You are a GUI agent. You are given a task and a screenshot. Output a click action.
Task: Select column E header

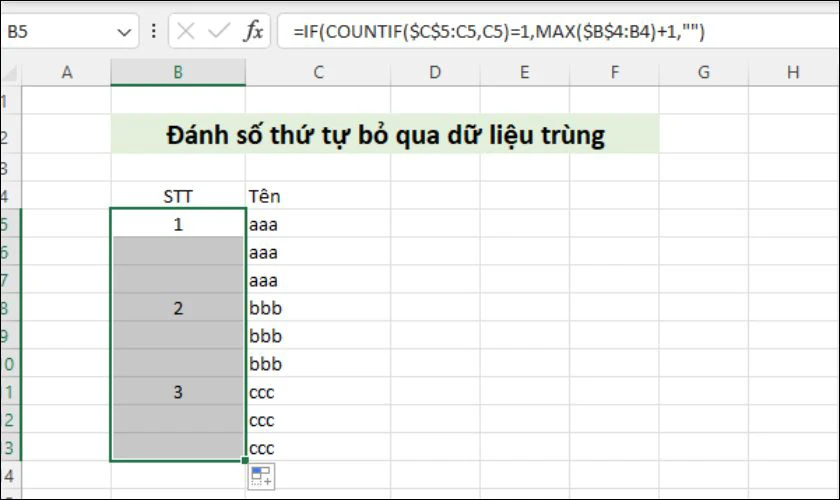pyautogui.click(x=524, y=72)
